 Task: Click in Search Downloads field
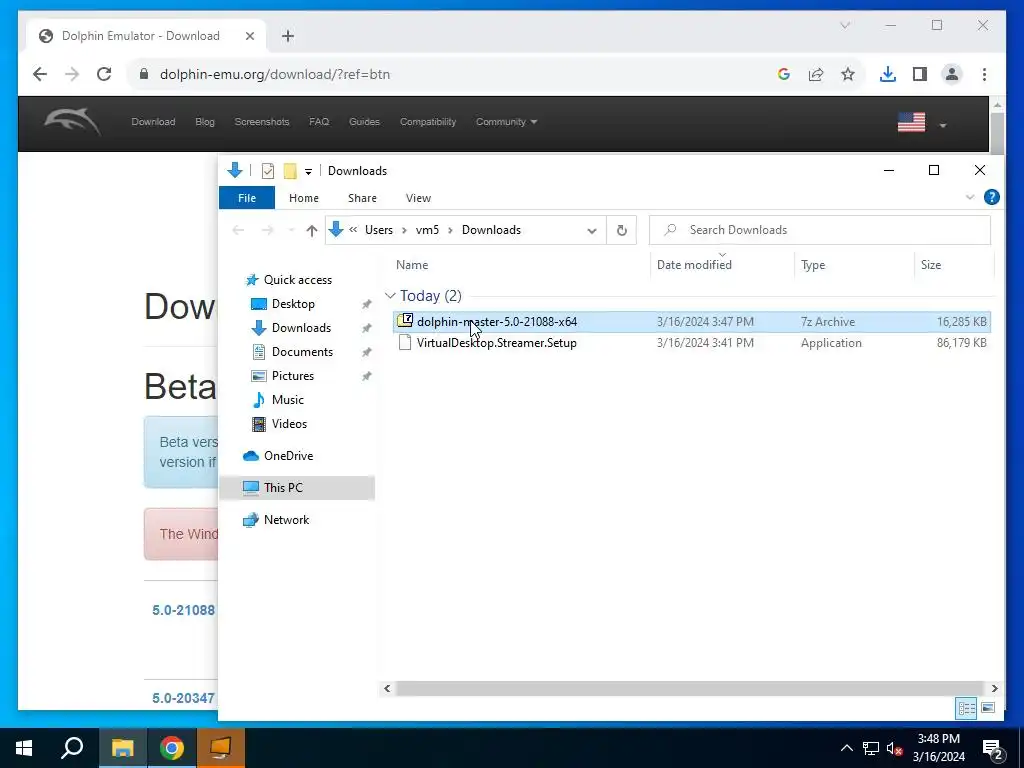pos(820,230)
